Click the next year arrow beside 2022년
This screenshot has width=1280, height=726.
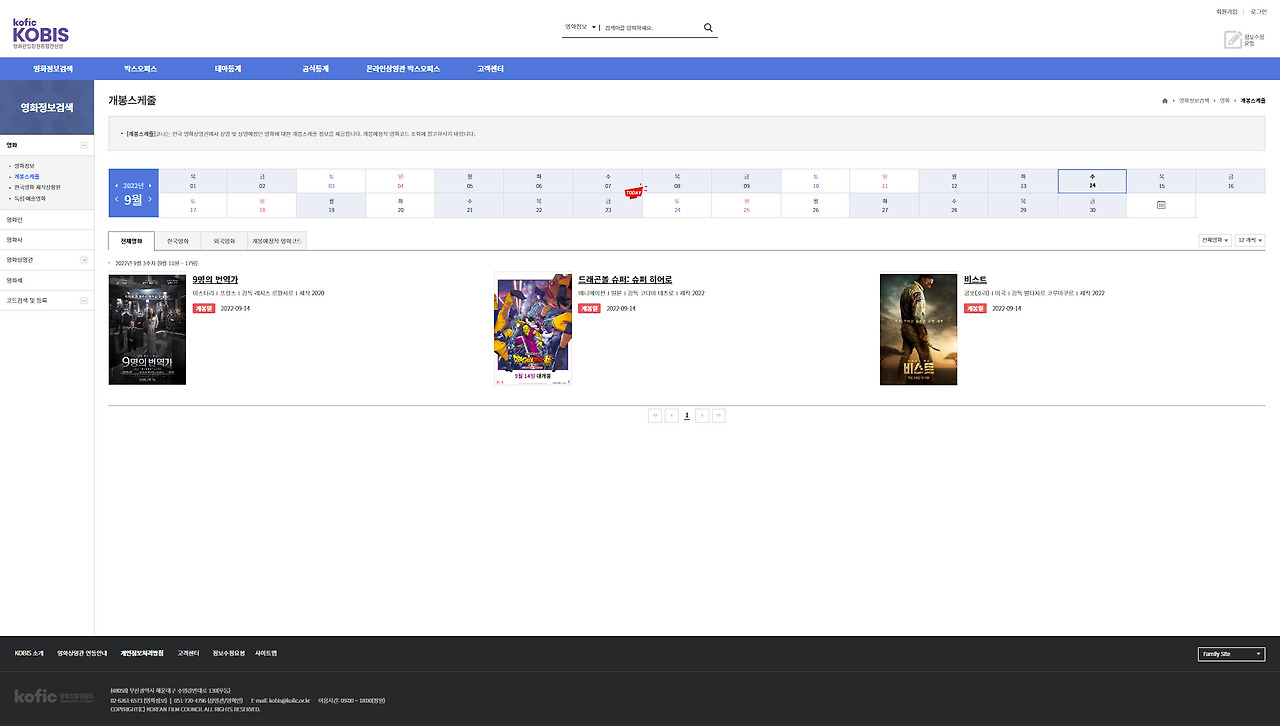[x=151, y=186]
